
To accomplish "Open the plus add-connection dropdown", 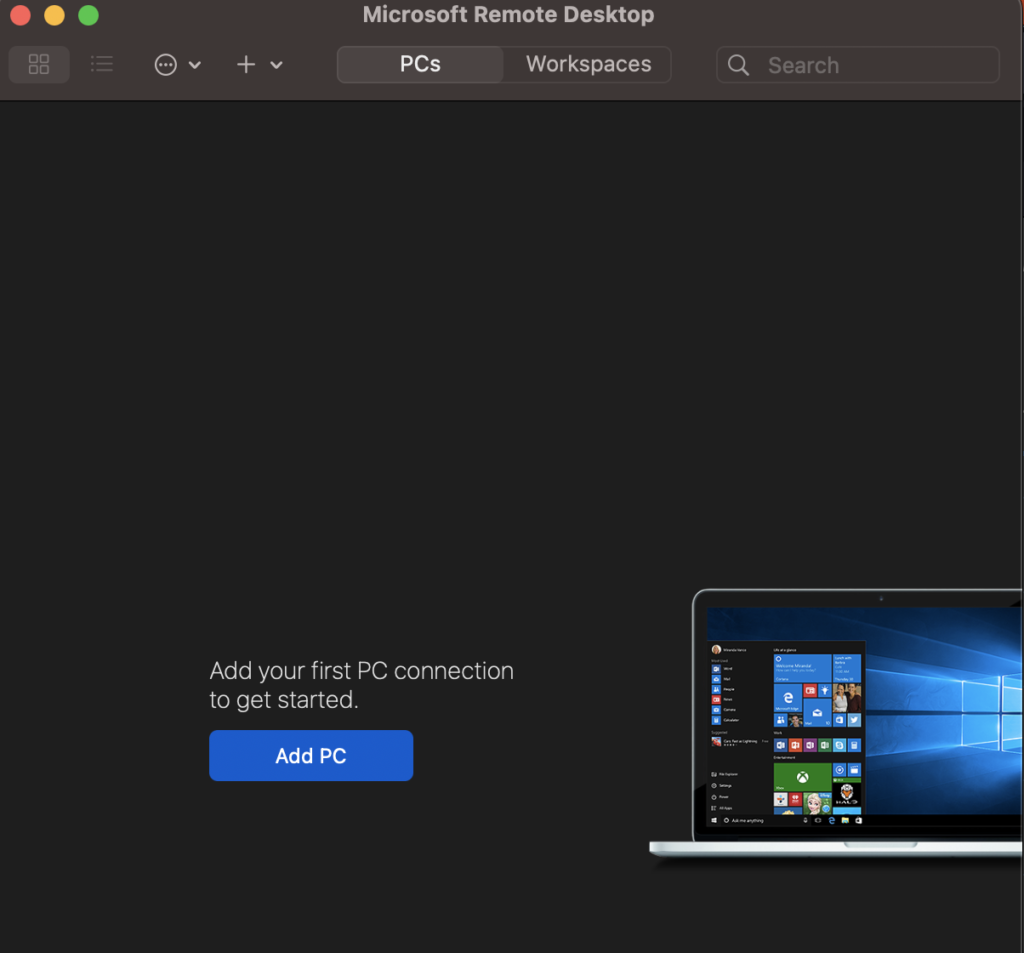I will pos(259,65).
